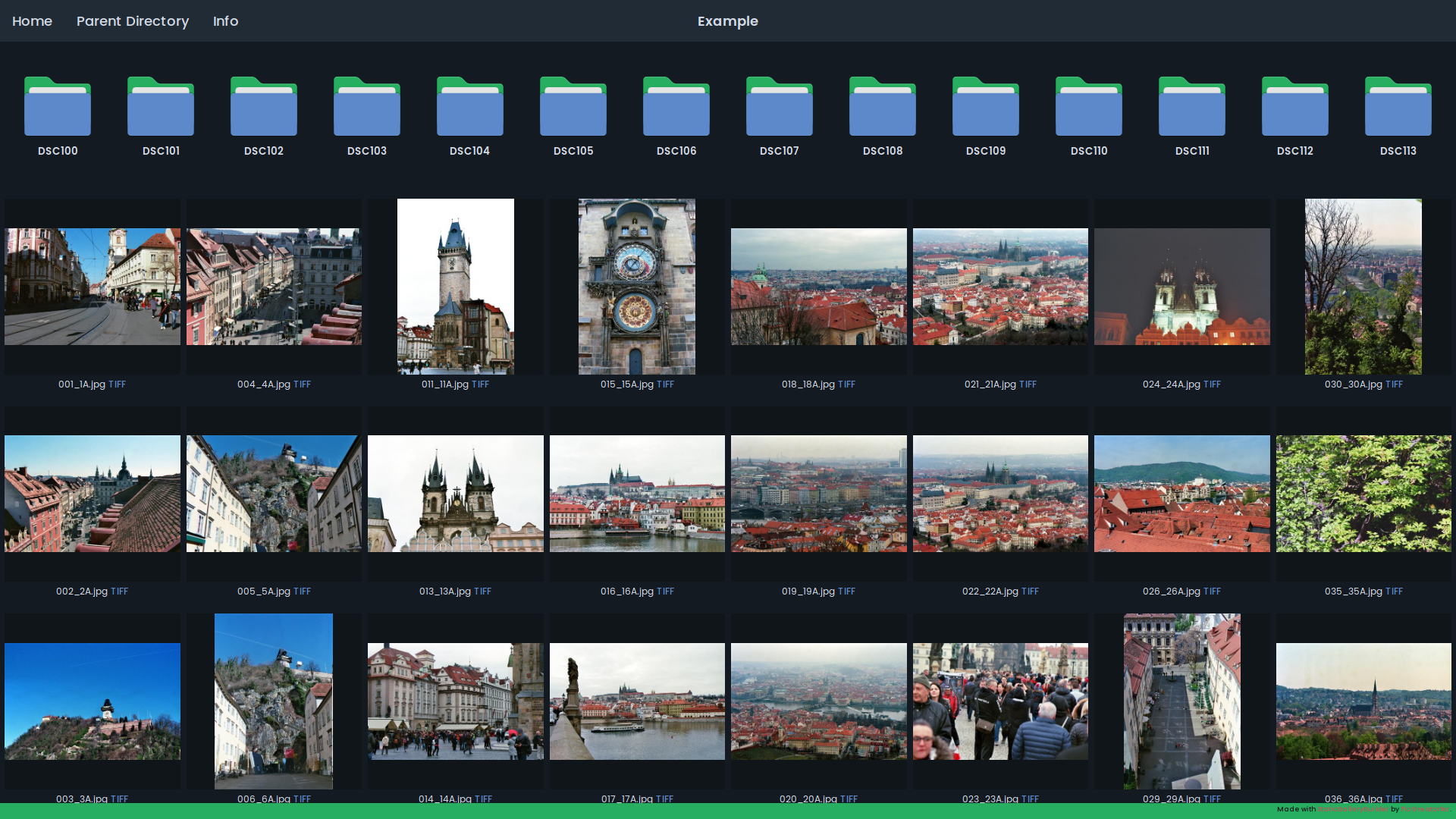Open folder DSC111
This screenshot has width=1456, height=819.
coord(1192,107)
